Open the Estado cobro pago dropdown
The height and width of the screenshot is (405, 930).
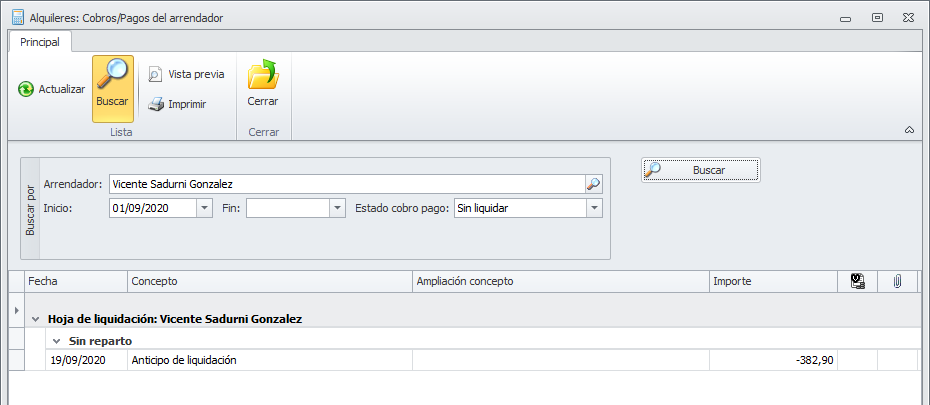594,208
